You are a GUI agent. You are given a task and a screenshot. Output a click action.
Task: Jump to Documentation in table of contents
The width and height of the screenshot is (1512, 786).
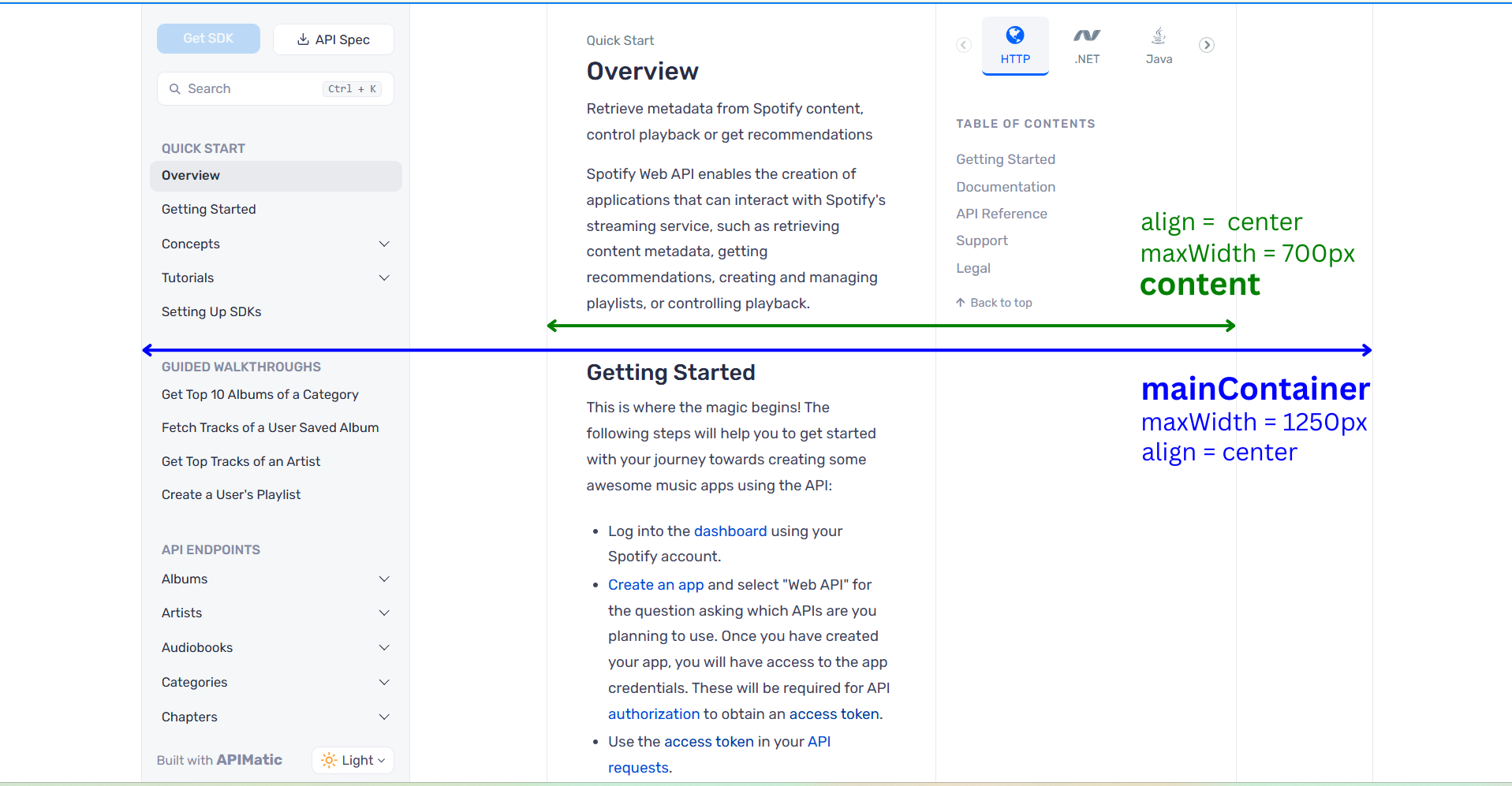1006,187
